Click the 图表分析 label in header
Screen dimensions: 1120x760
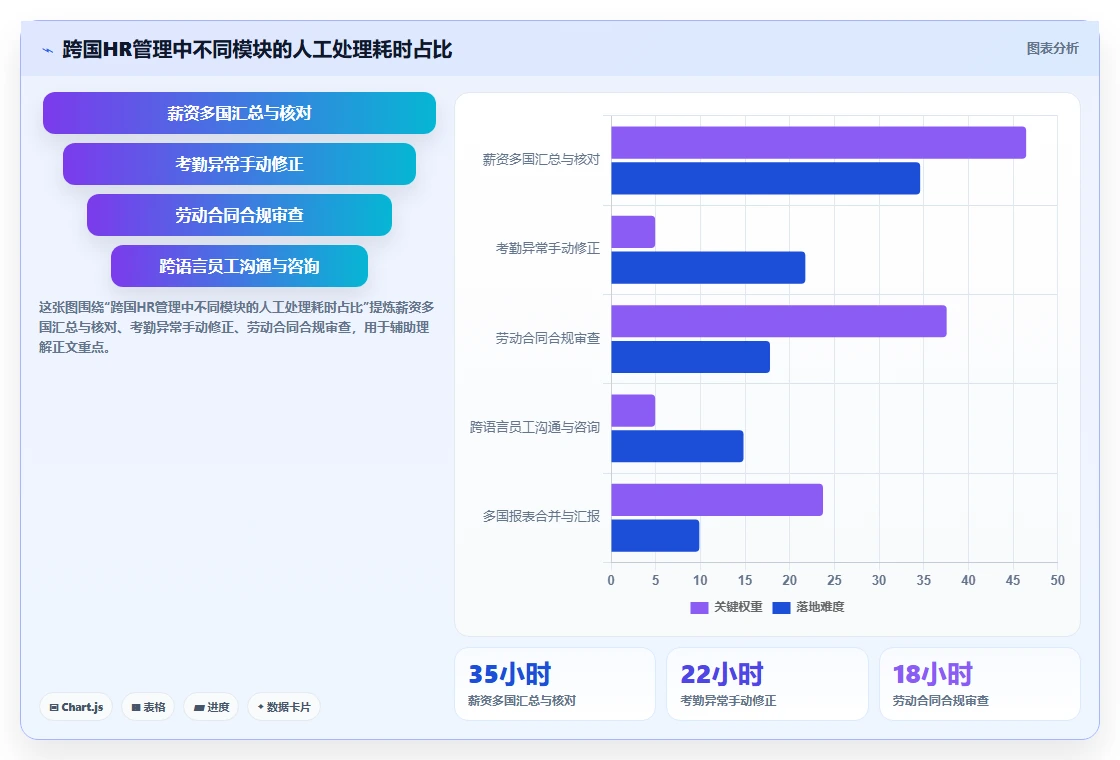[1052, 49]
